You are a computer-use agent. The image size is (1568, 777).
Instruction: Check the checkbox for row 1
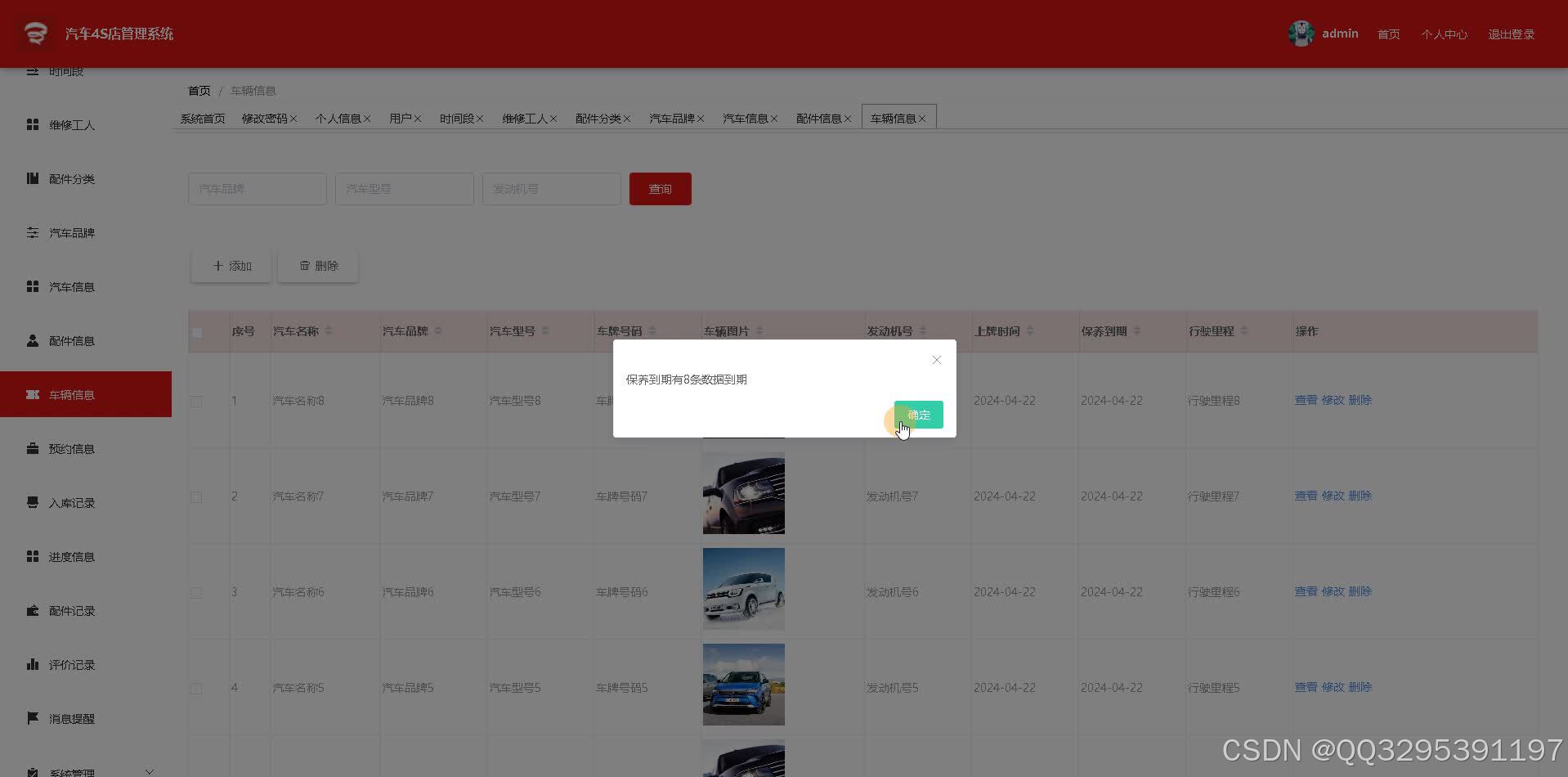[x=196, y=401]
